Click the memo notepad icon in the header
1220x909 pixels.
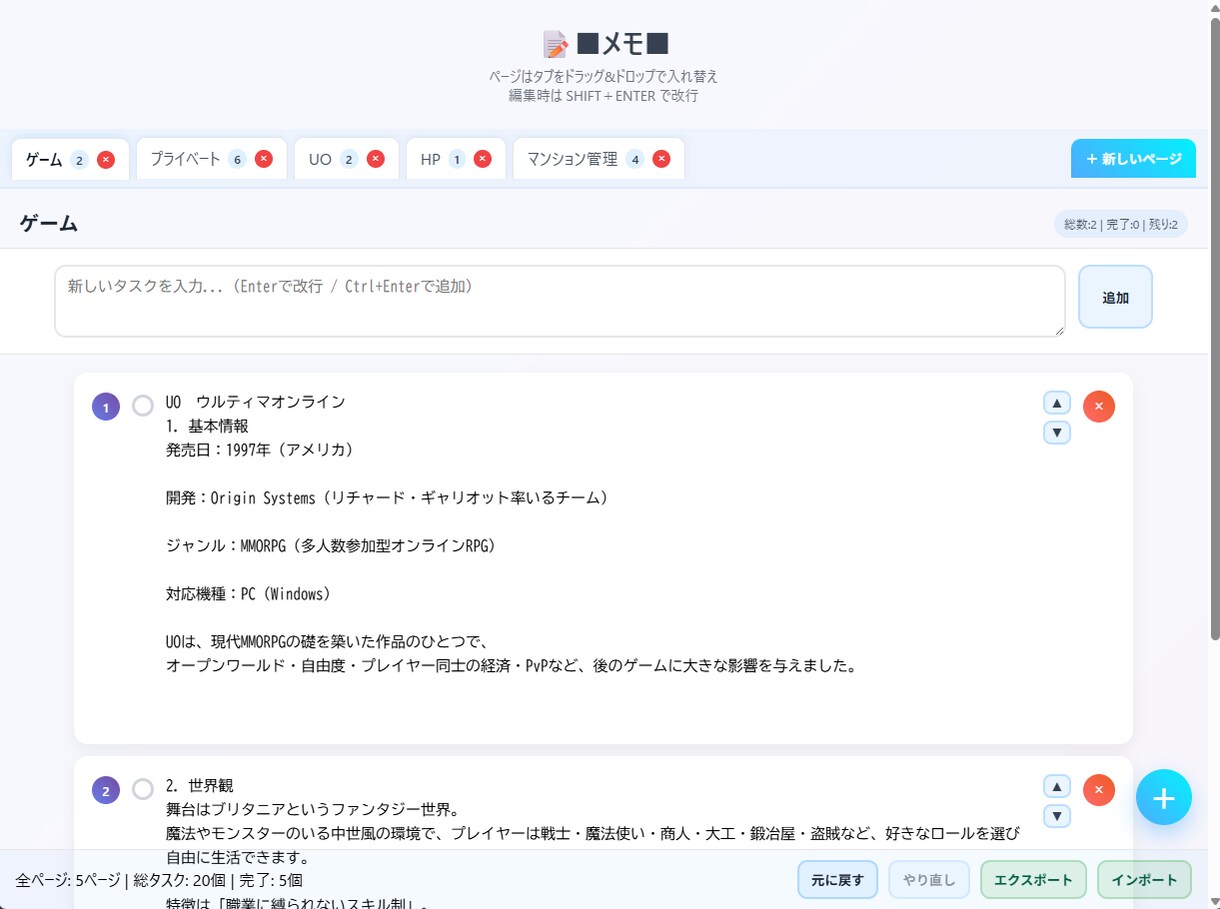tap(555, 44)
